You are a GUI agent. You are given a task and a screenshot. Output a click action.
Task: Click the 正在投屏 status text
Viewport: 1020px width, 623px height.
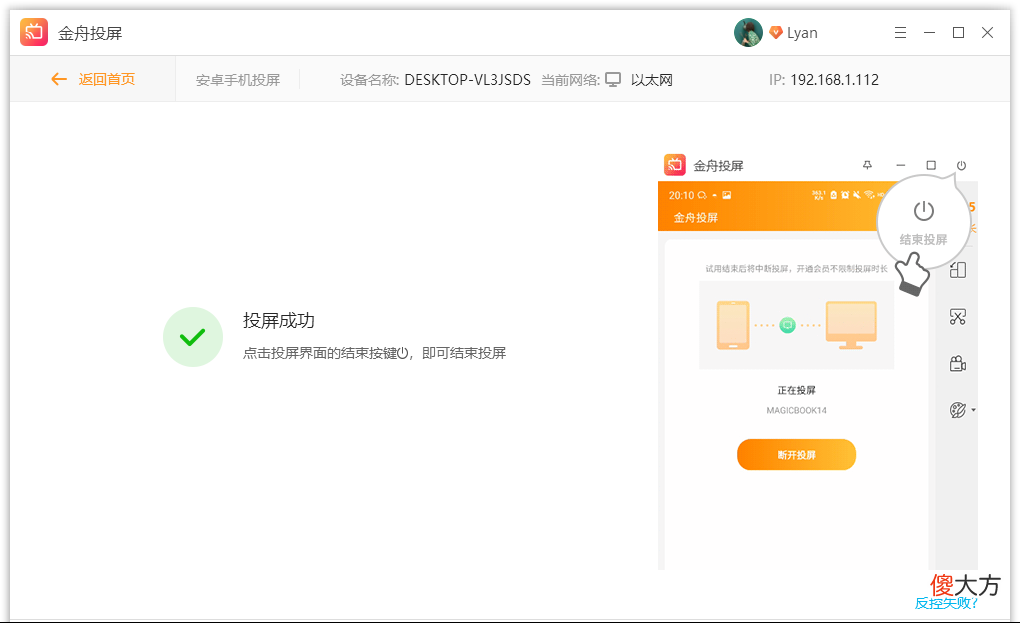[796, 390]
